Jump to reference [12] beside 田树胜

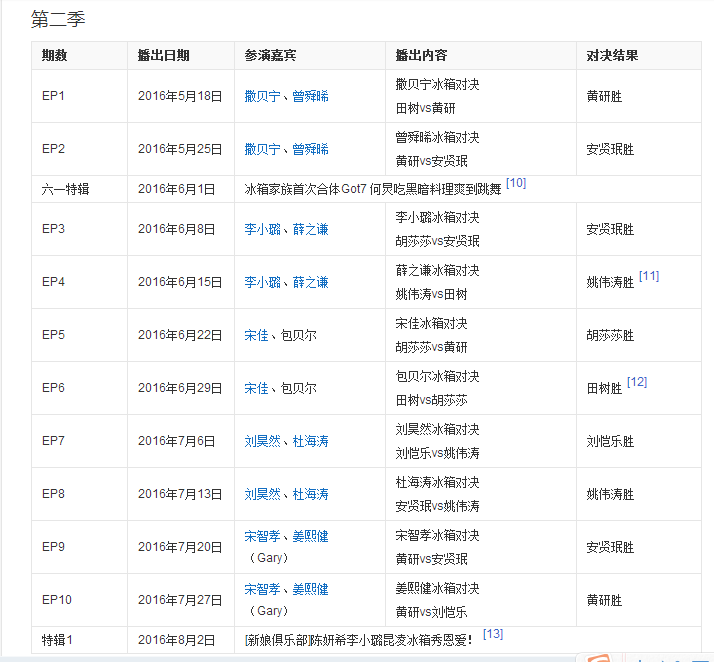tap(637, 382)
